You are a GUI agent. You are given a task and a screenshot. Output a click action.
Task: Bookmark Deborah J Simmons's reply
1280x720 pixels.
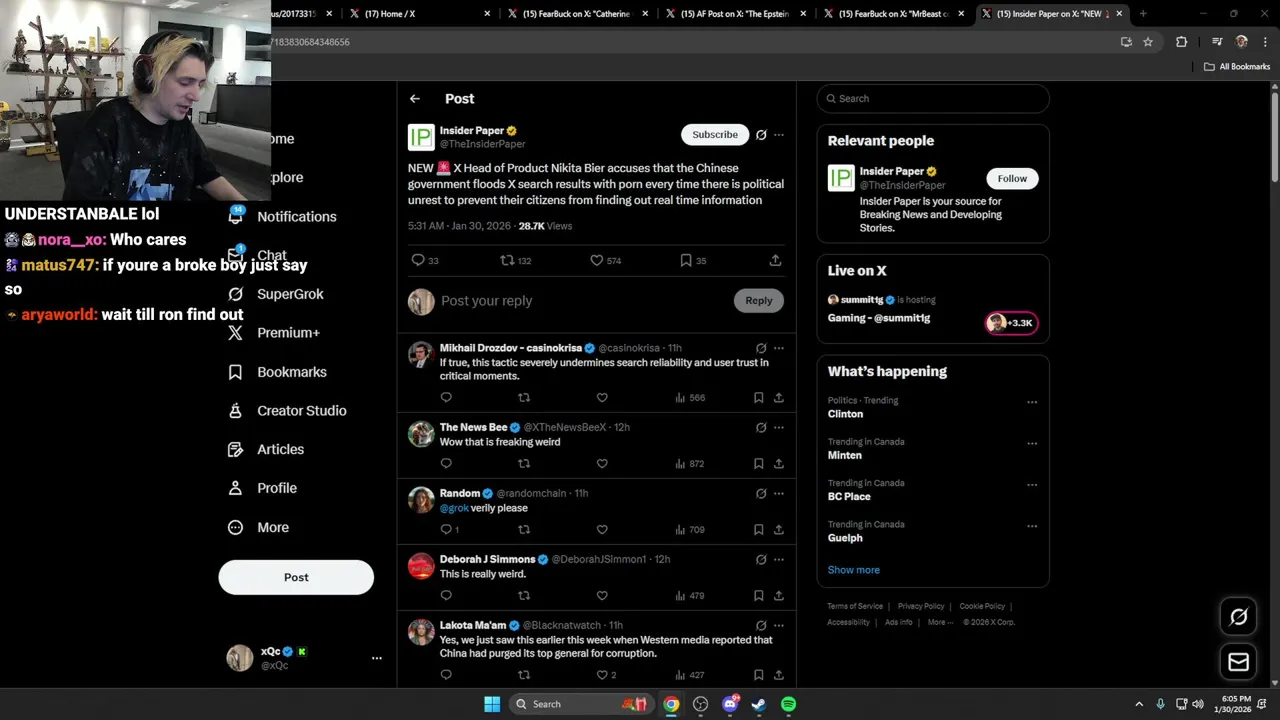click(759, 596)
